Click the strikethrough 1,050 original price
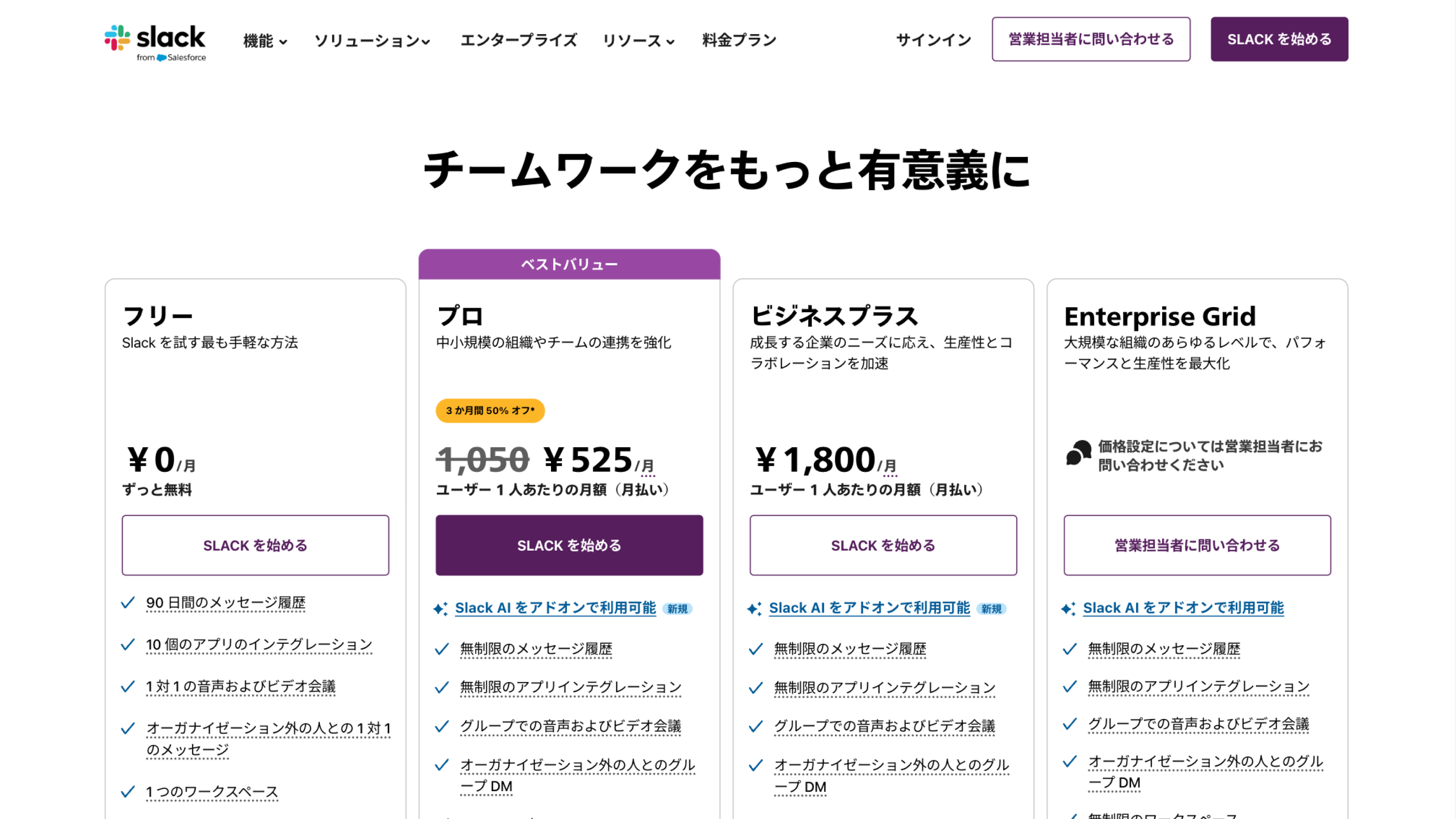This screenshot has height=819, width=1456. coord(483,459)
